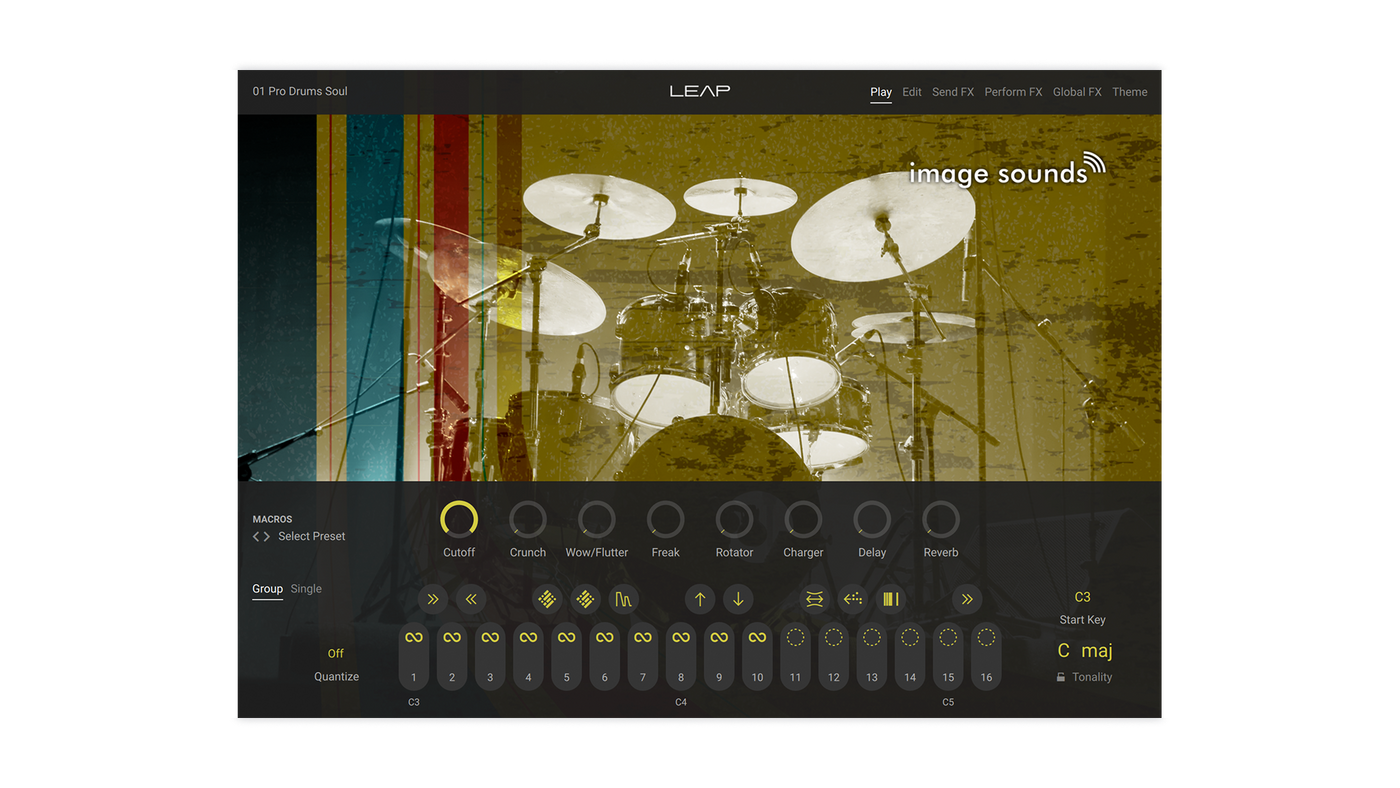
Task: Trigger loop pad 10
Action: pos(757,656)
